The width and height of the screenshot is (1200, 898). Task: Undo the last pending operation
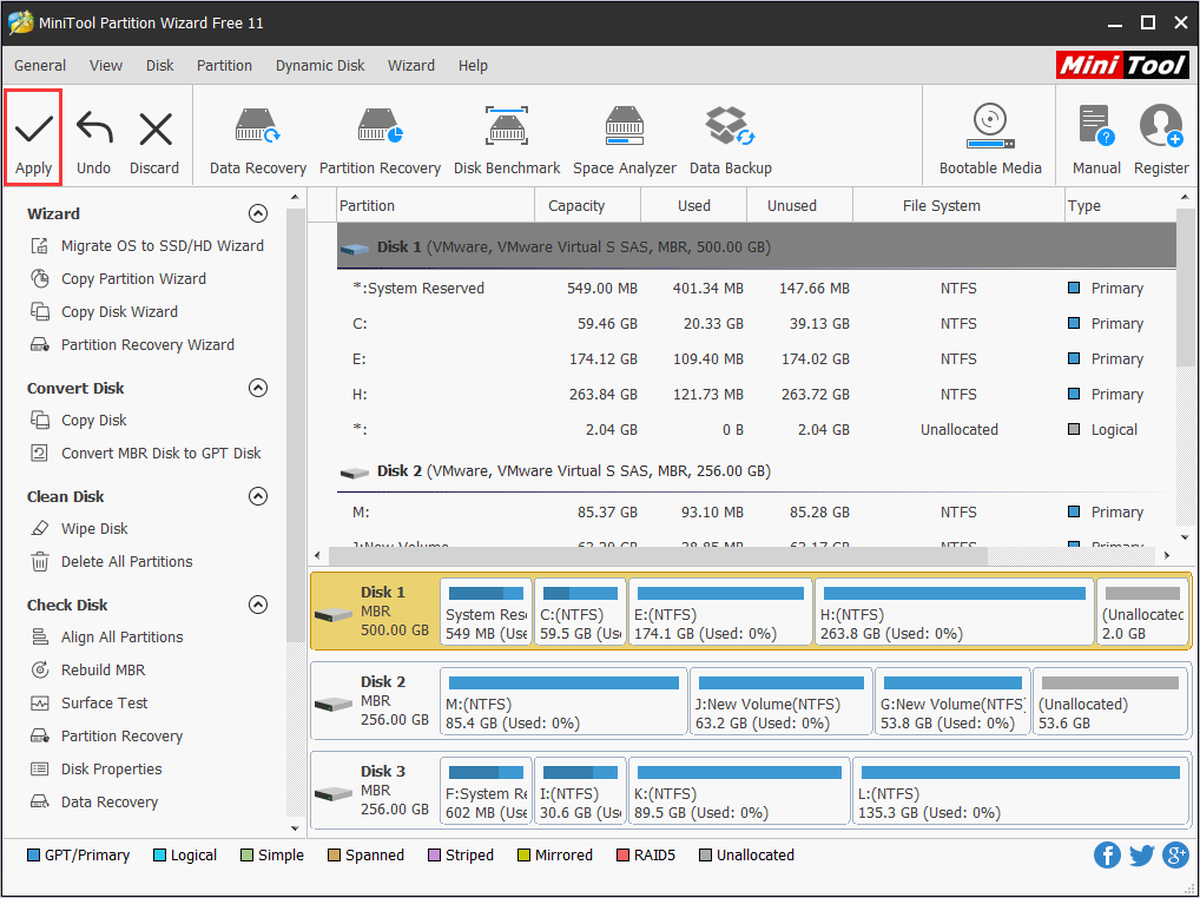(94, 142)
